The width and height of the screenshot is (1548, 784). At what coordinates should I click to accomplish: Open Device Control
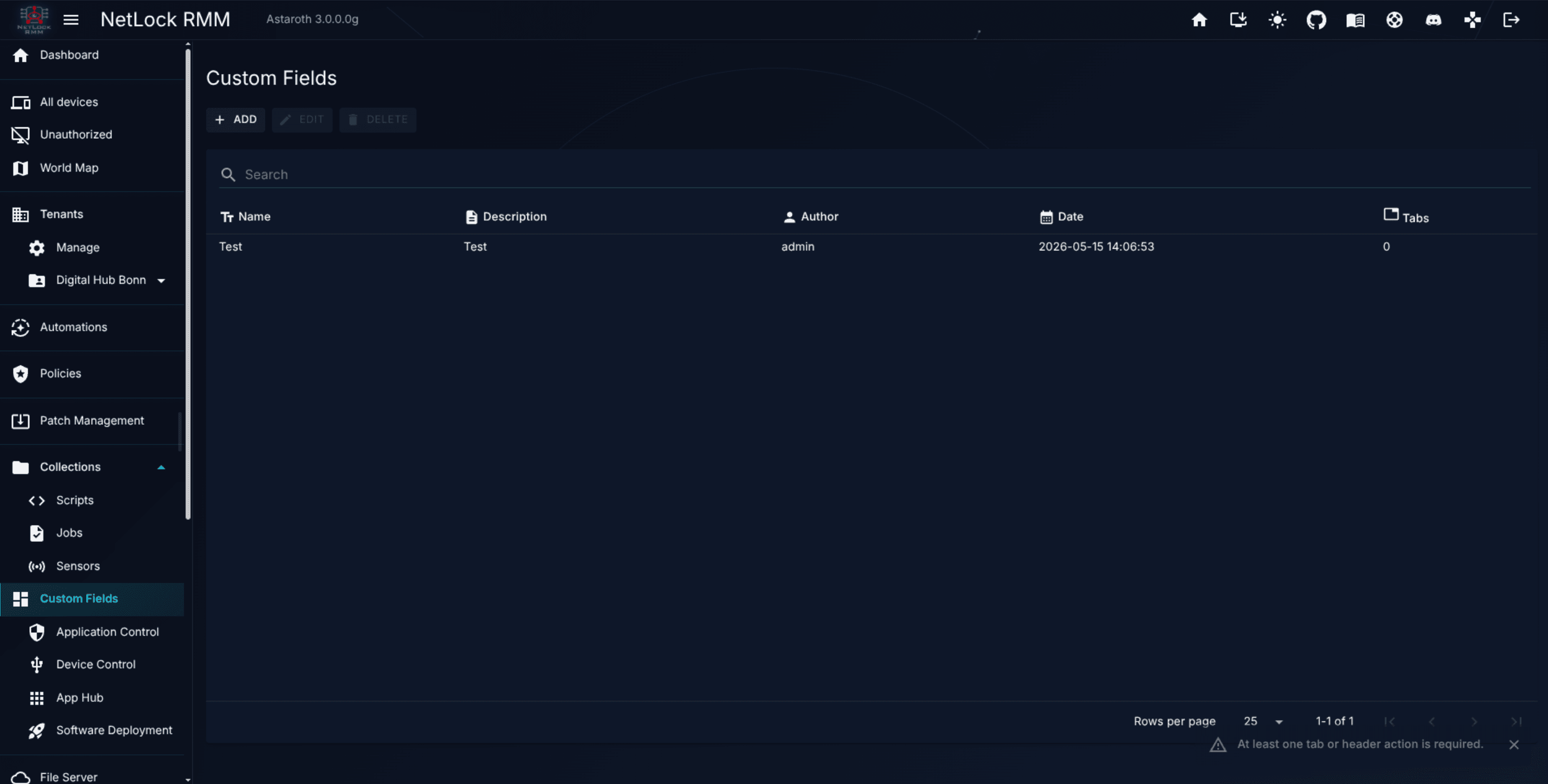[x=92, y=664]
